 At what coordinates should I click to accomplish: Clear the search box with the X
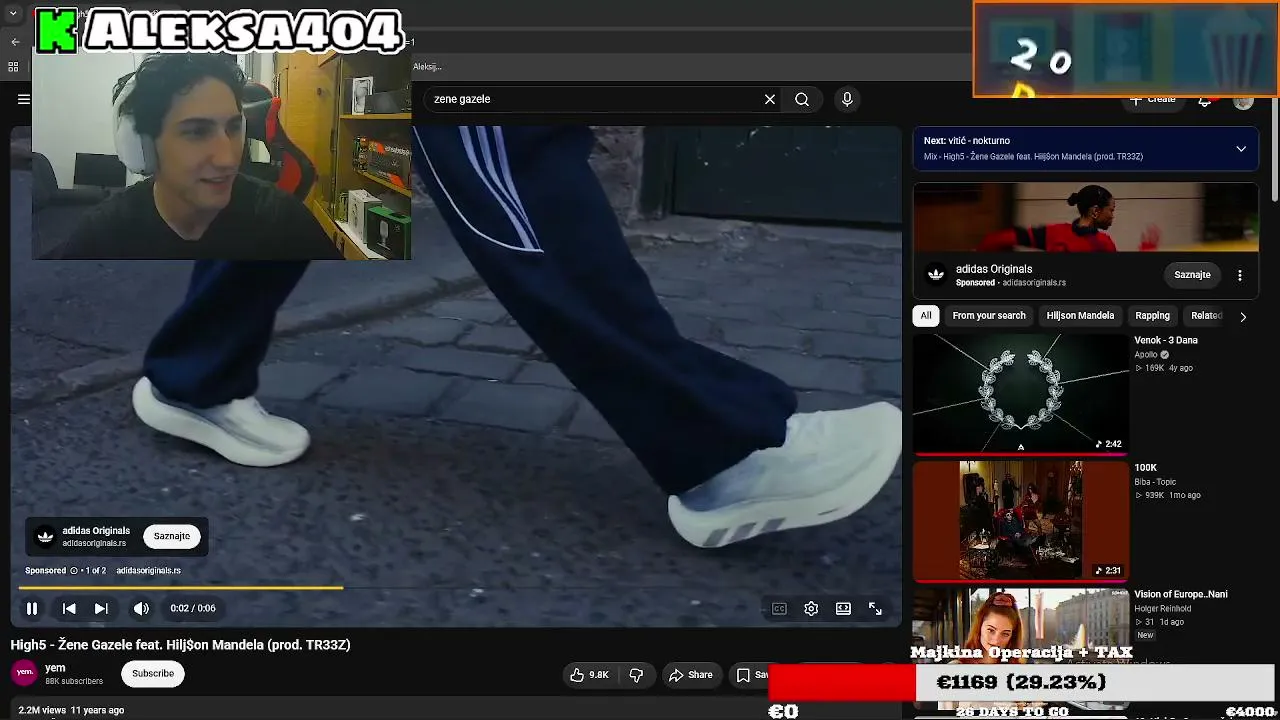770,99
